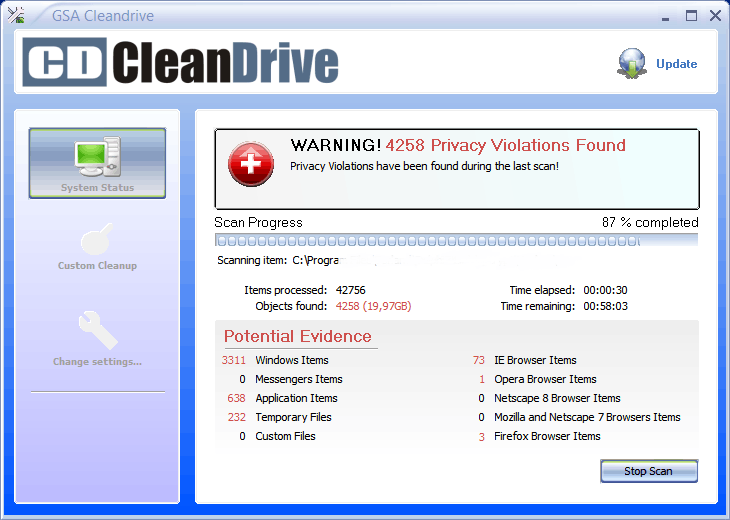This screenshot has width=730, height=520.
Task: Select the IE Browser Items row
Action: click(x=524, y=360)
